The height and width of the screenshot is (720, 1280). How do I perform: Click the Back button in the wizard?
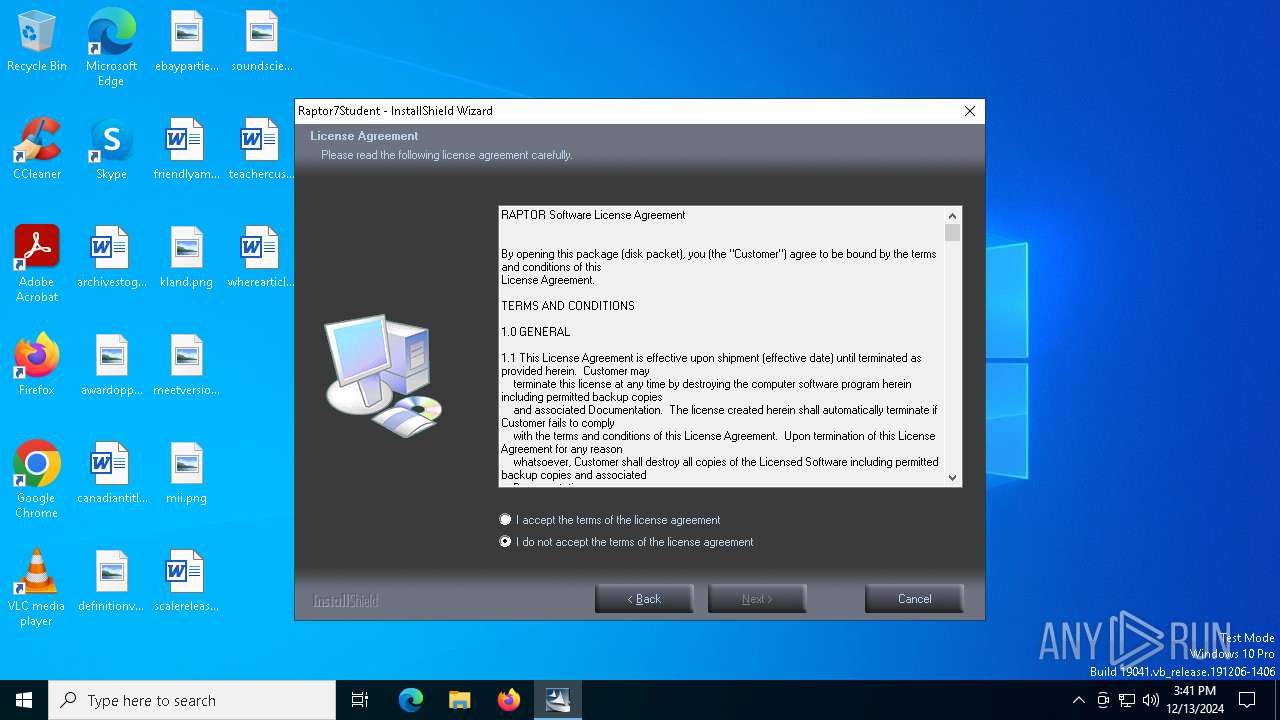click(644, 599)
